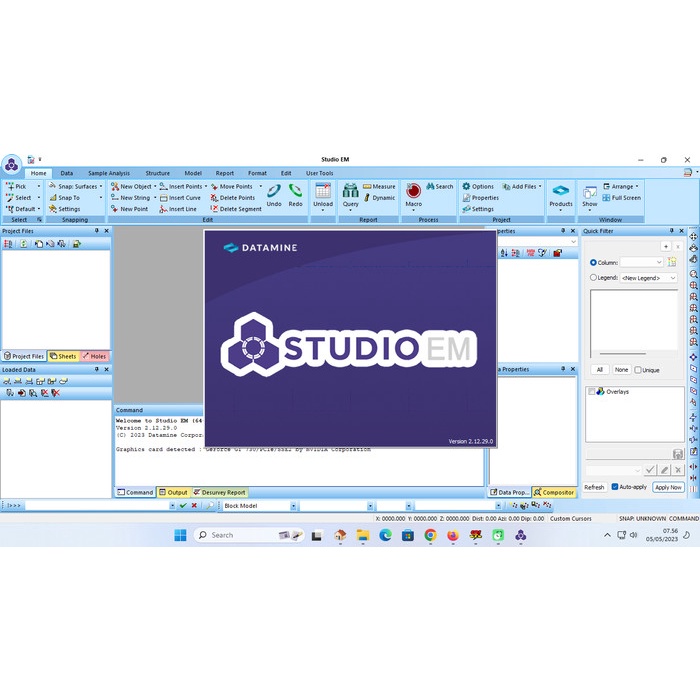The height and width of the screenshot is (700, 700).
Task: Open the Windows Start button
Action: [180, 535]
